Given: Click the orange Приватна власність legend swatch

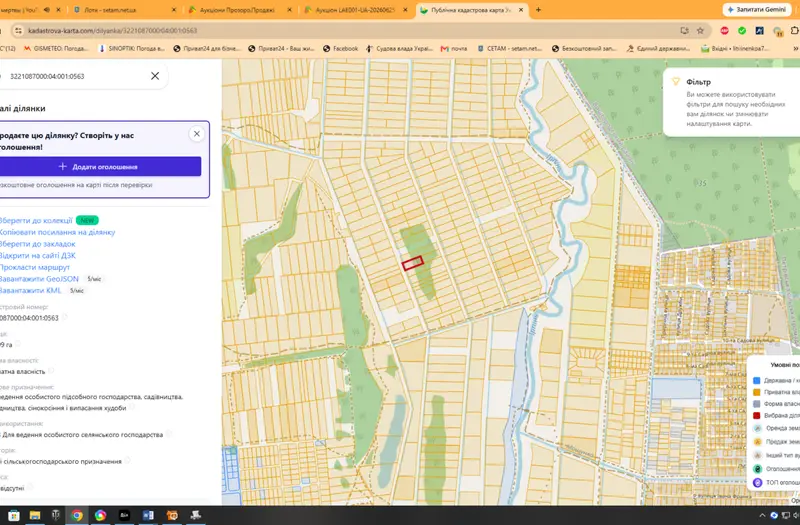Looking at the screenshot, I should 757,392.
